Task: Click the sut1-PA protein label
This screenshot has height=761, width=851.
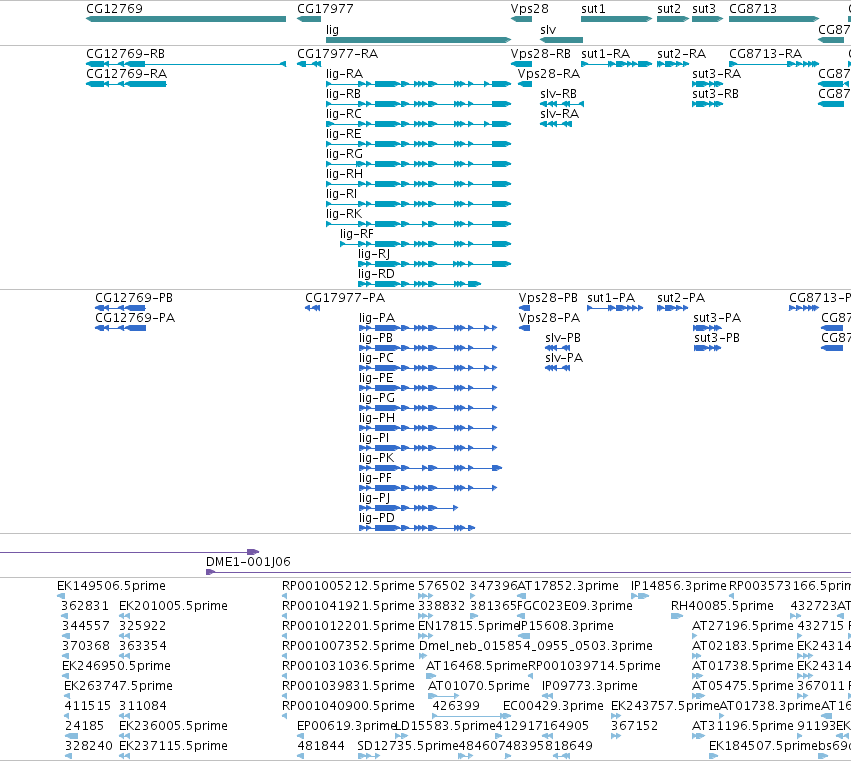Action: [x=611, y=298]
